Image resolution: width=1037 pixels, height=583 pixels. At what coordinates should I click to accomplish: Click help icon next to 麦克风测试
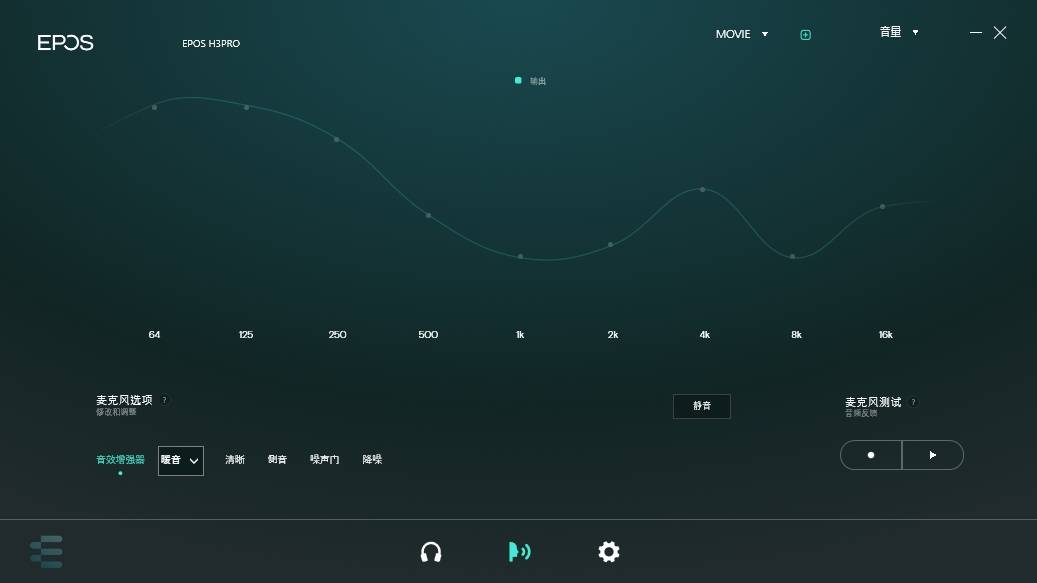[913, 402]
